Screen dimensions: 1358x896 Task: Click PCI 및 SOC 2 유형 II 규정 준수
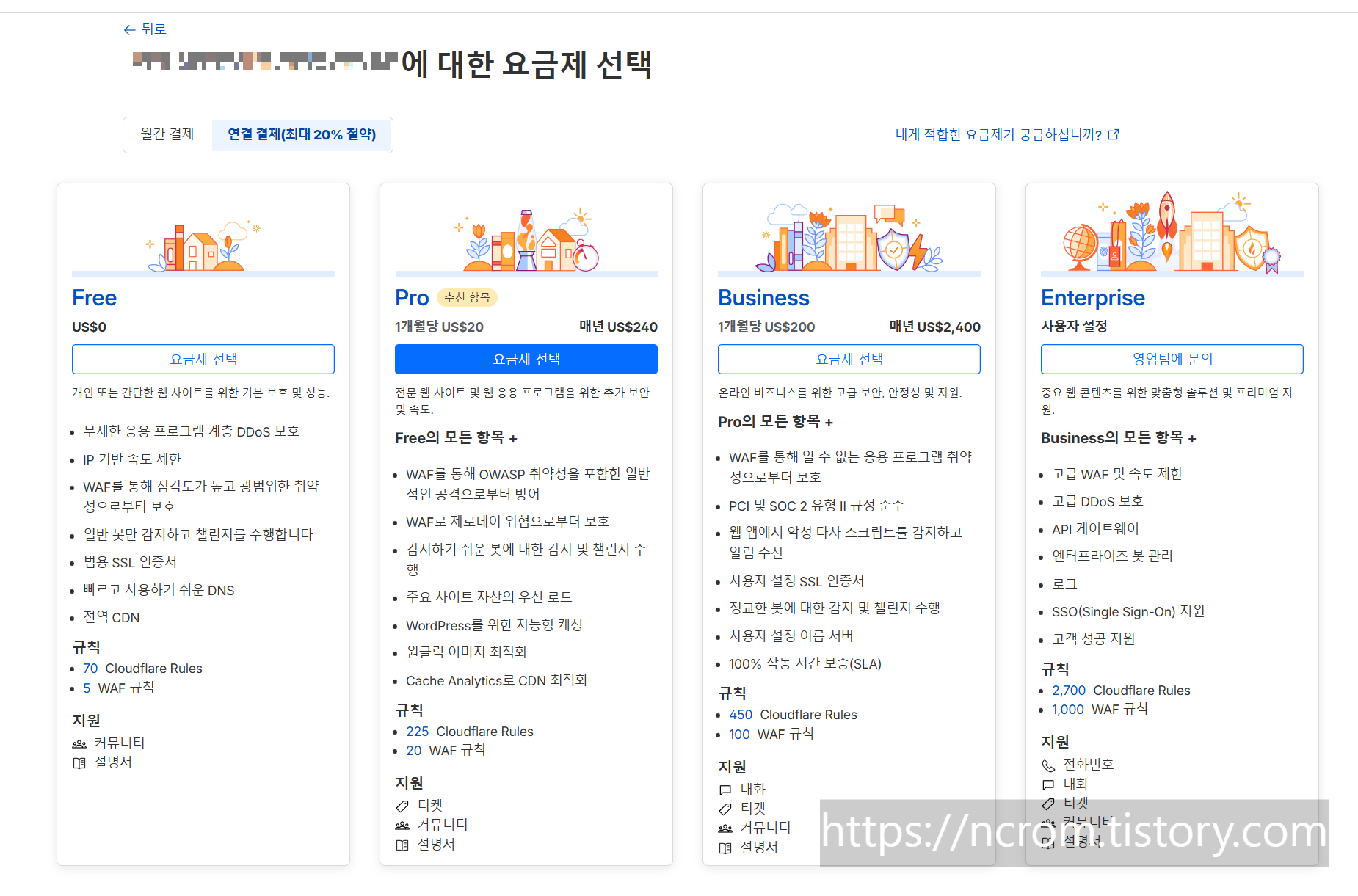click(816, 506)
